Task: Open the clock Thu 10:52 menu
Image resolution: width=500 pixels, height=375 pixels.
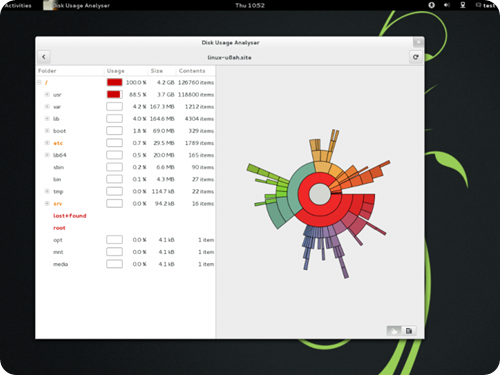Action: click(x=250, y=5)
